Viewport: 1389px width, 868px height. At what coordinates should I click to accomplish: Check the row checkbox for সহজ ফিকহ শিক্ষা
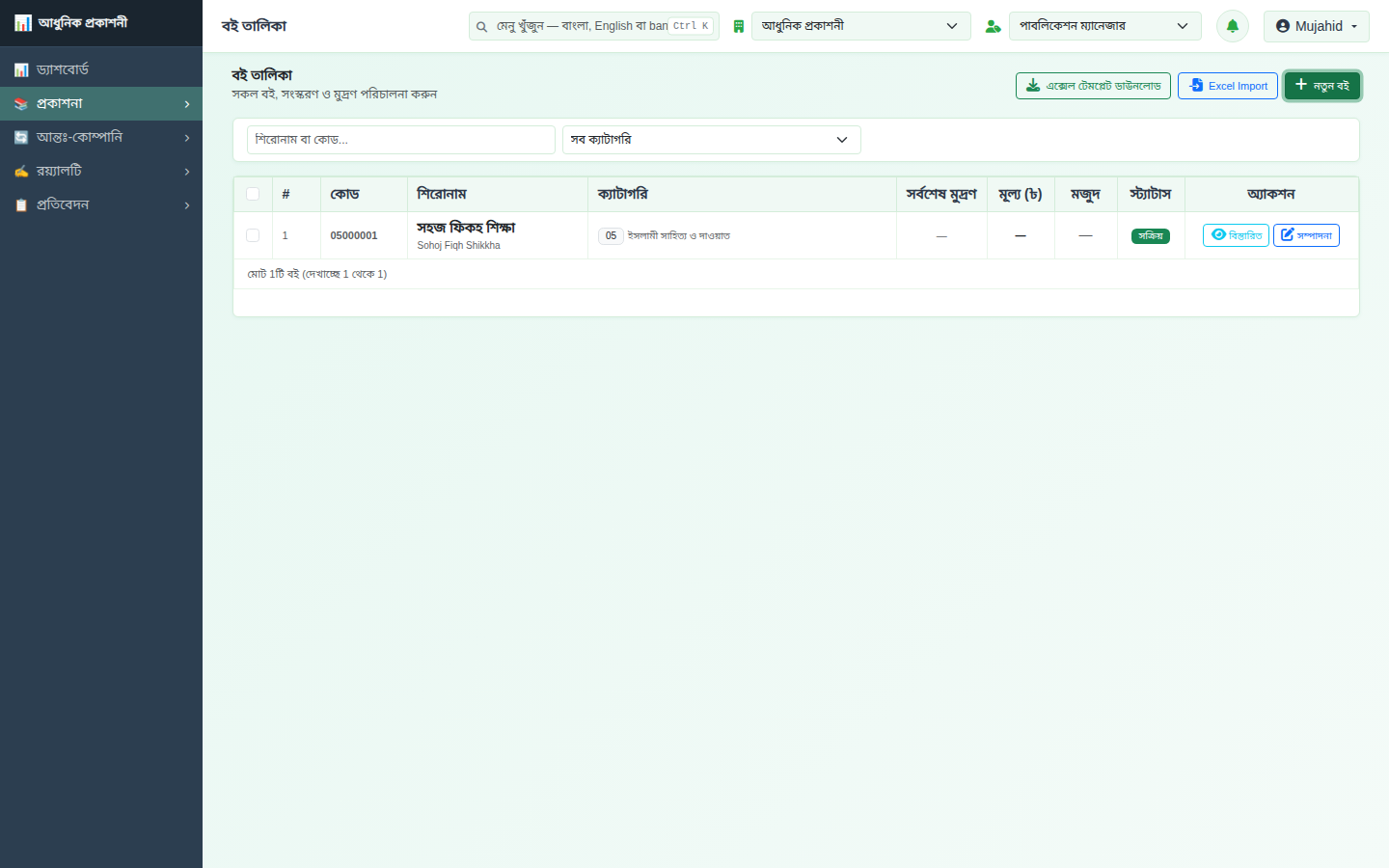pos(253,235)
